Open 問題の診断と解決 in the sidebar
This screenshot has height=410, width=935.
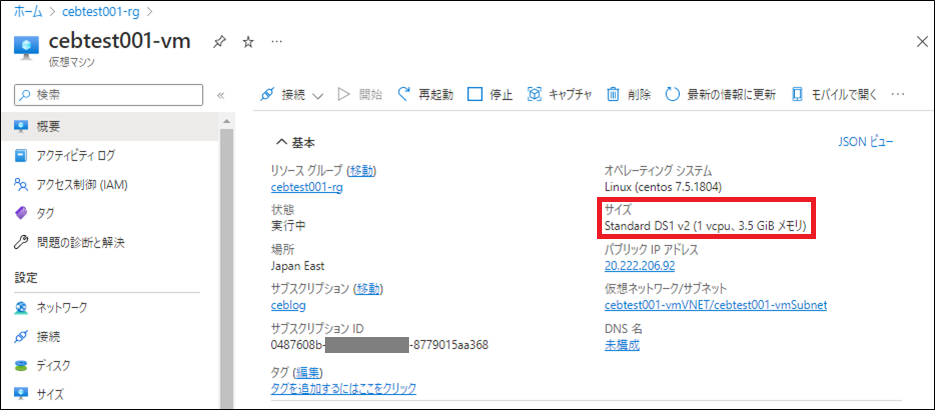[x=110, y=242]
